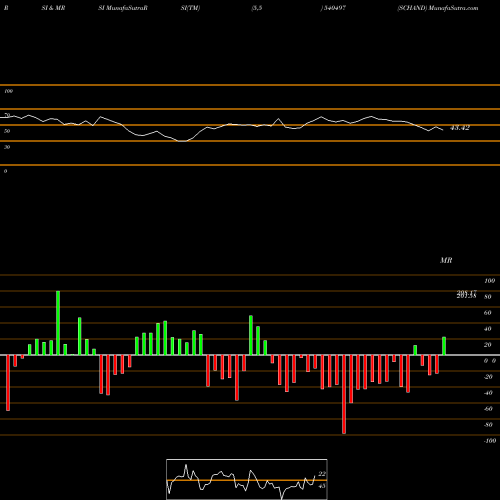The height and width of the screenshot is (500, 500).
Task: Click the 20 label on MR axis
Action: pos(487,345)
